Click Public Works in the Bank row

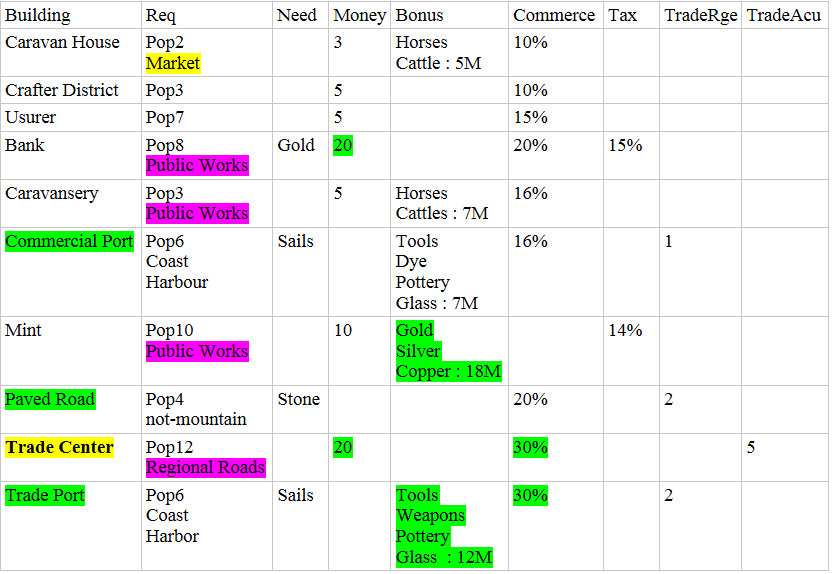point(197,165)
